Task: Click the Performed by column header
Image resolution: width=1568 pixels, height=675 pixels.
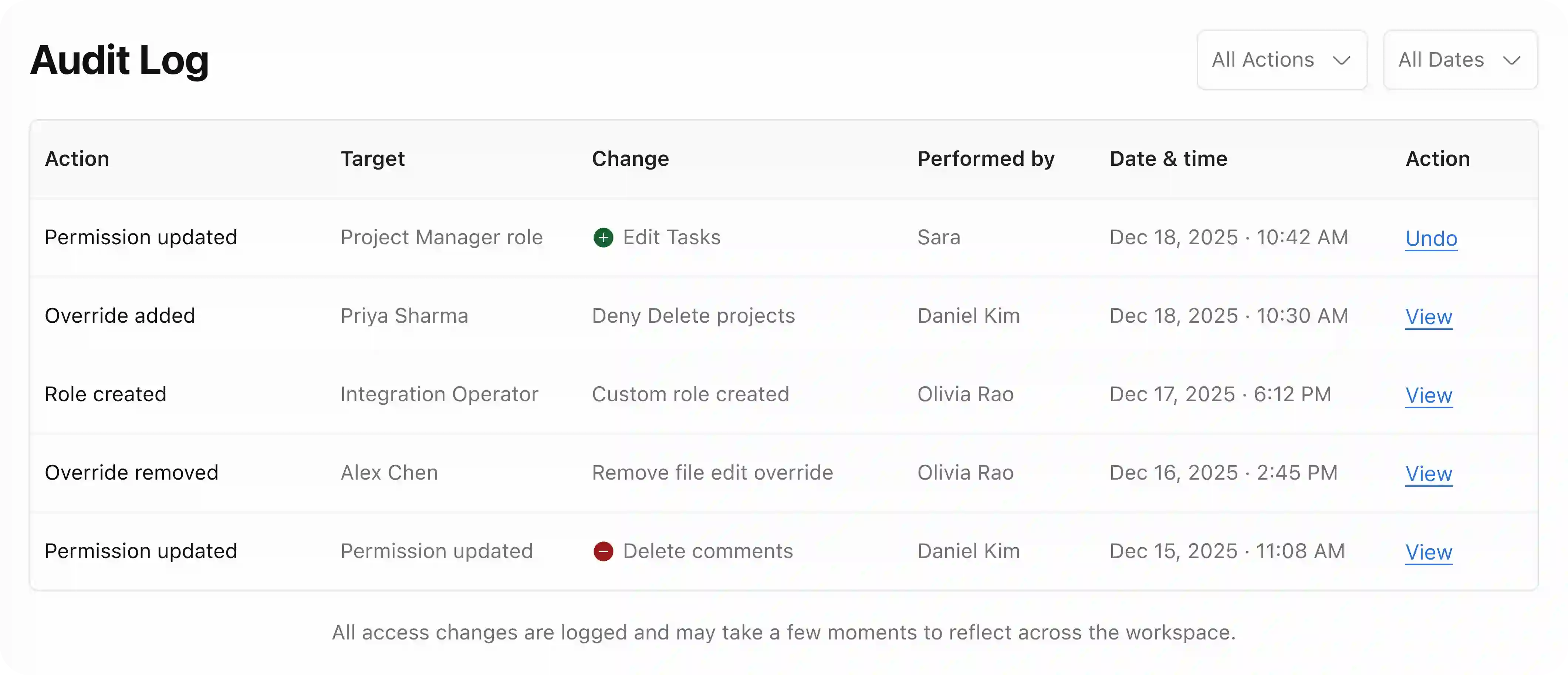Action: click(x=986, y=159)
